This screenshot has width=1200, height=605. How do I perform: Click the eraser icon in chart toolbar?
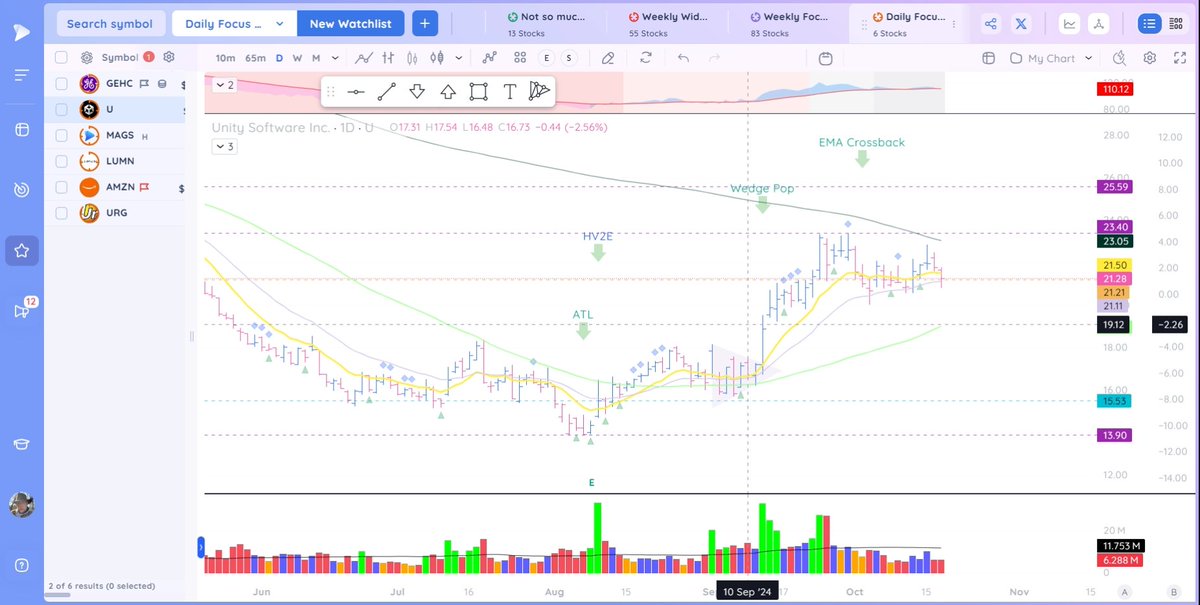tap(608, 58)
